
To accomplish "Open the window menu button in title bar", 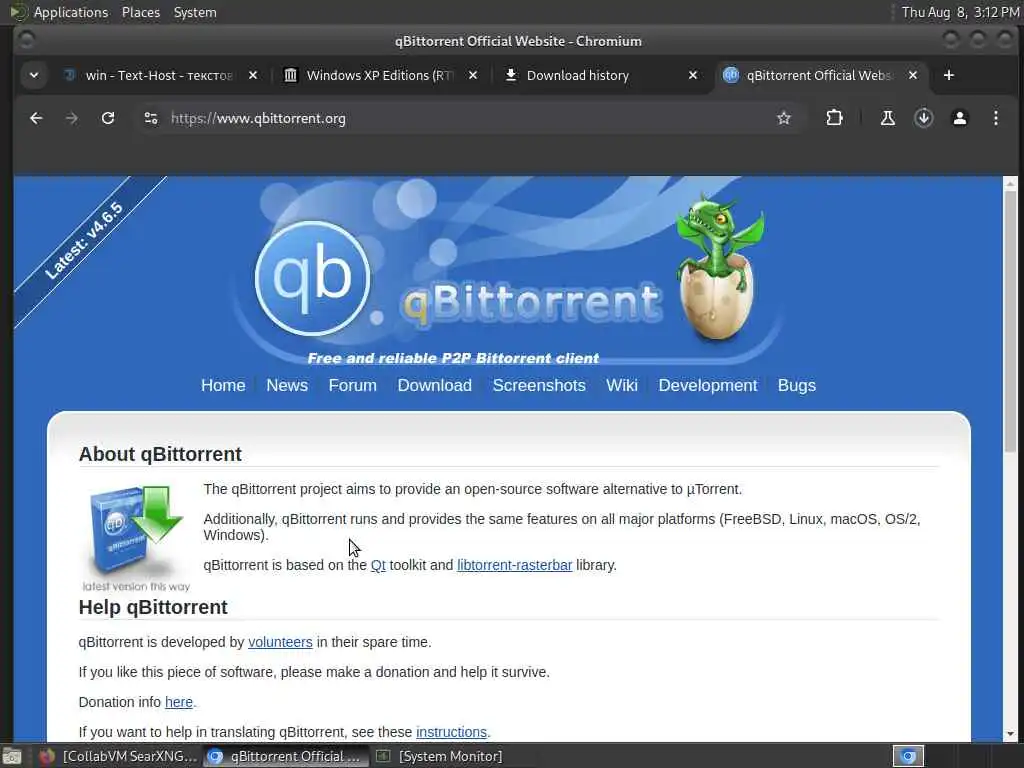I will 25,40.
